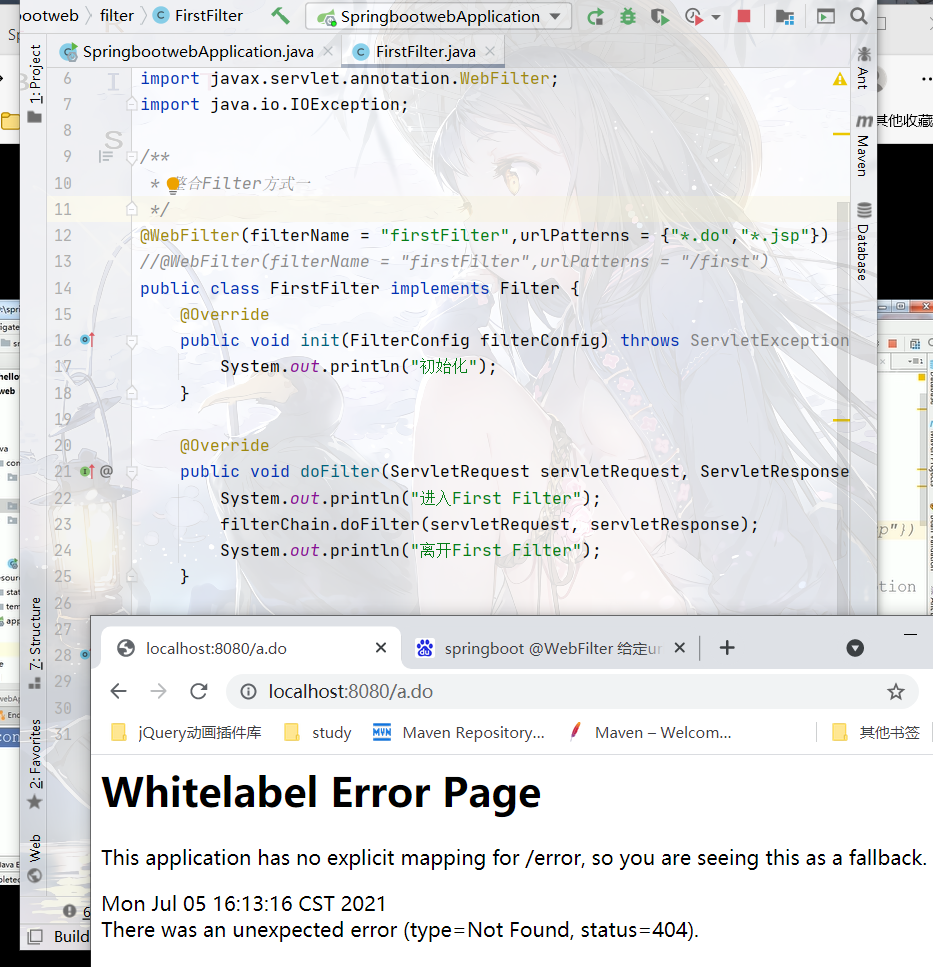The image size is (933, 967).
Task: Close the localhost:8080/a.do browser tab
Action: click(x=381, y=648)
